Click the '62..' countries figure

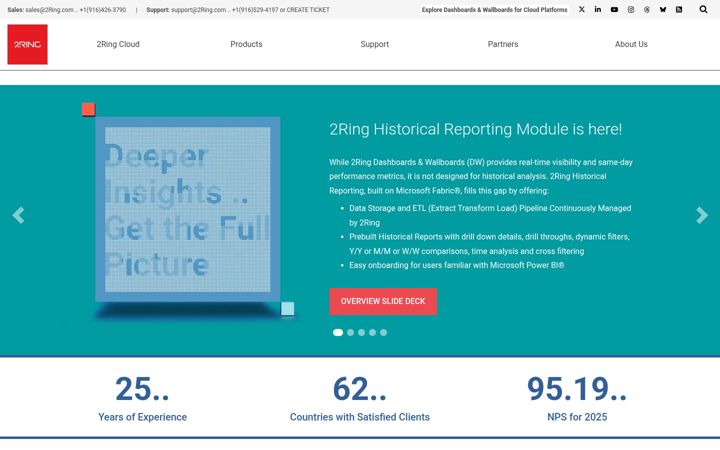[360, 389]
